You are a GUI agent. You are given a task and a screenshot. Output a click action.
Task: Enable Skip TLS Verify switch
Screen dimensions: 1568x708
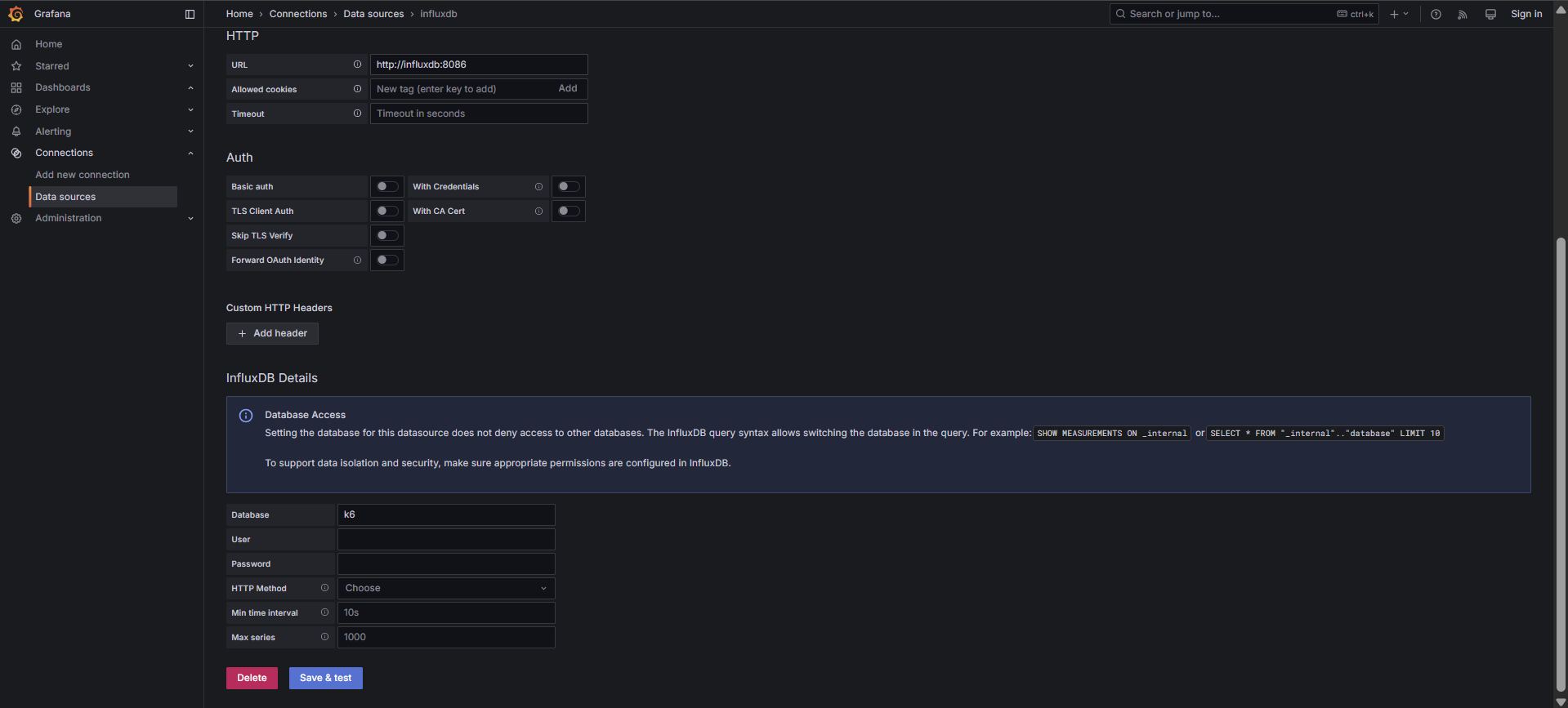pos(387,236)
